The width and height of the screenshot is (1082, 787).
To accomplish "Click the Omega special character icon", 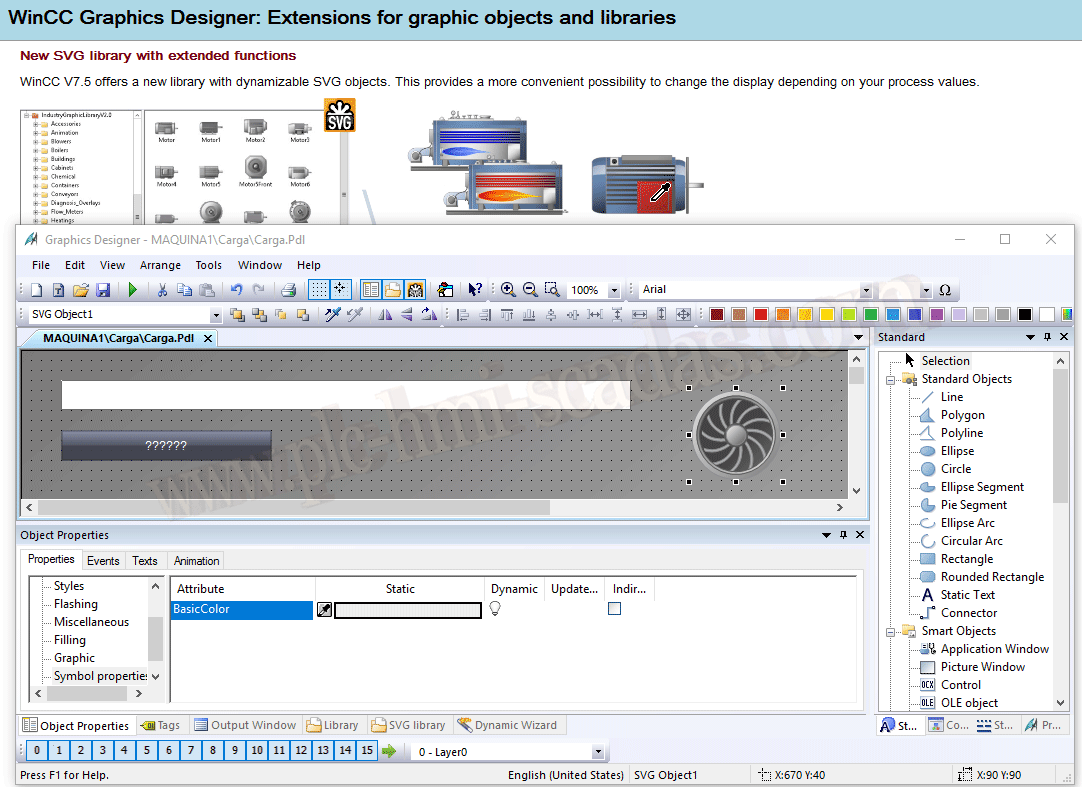I will [x=944, y=290].
